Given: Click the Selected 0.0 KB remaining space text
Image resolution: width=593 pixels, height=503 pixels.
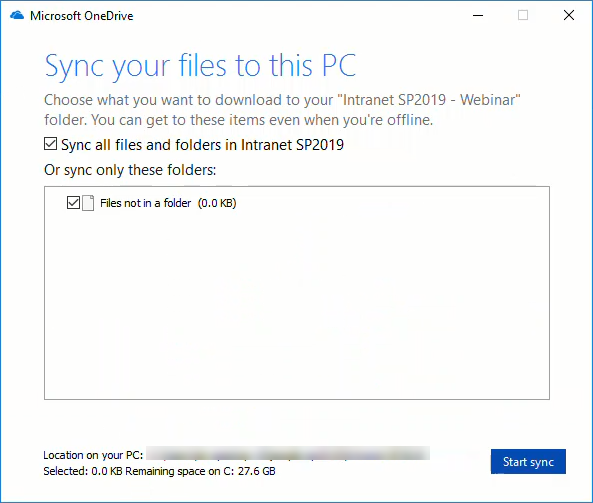Looking at the screenshot, I should coord(159,471).
